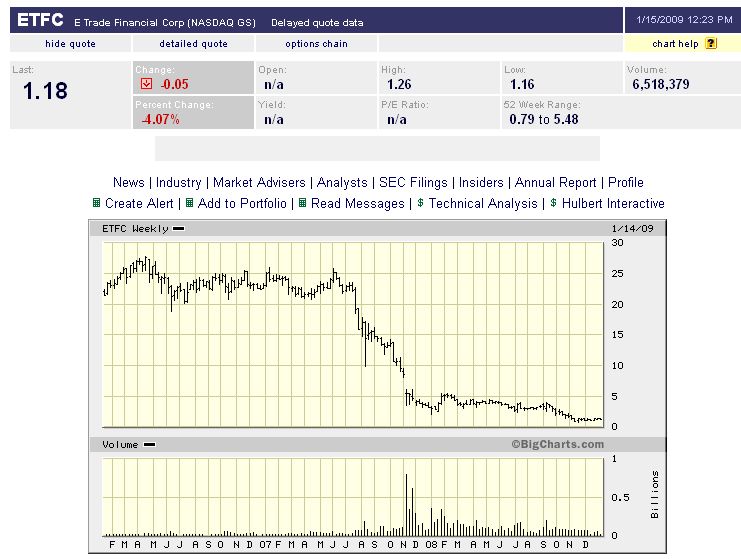The height and width of the screenshot is (559, 741).
Task: Visit the Market Advisers link
Action: 260,183
